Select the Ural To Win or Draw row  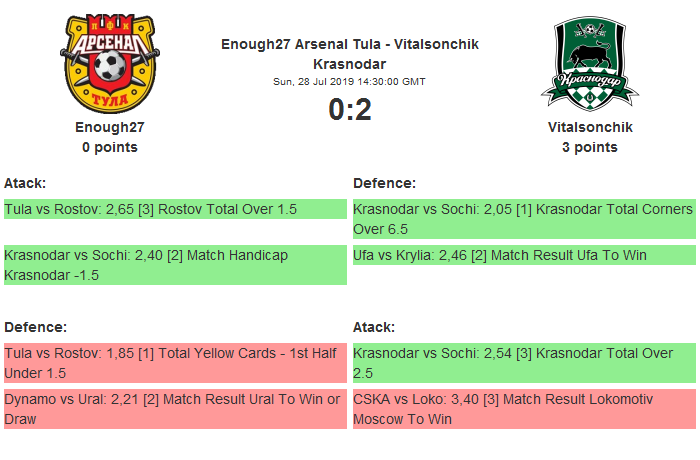175,409
